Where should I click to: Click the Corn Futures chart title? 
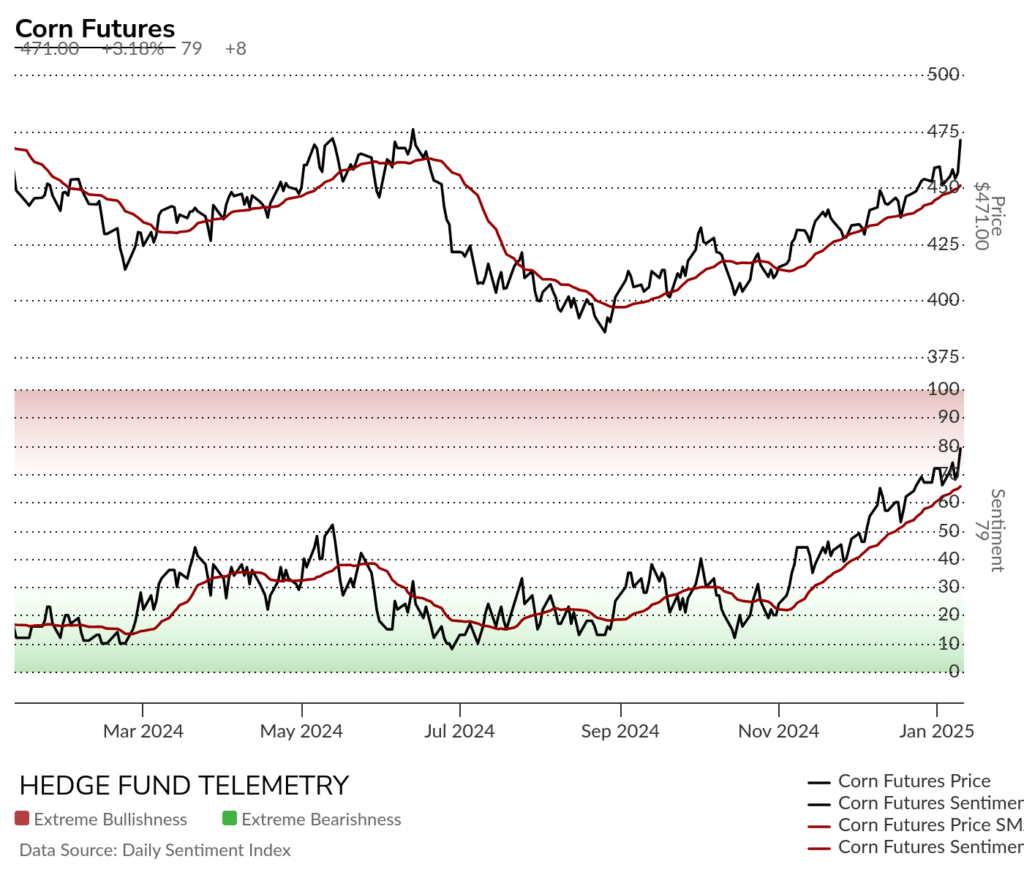[x=95, y=29]
